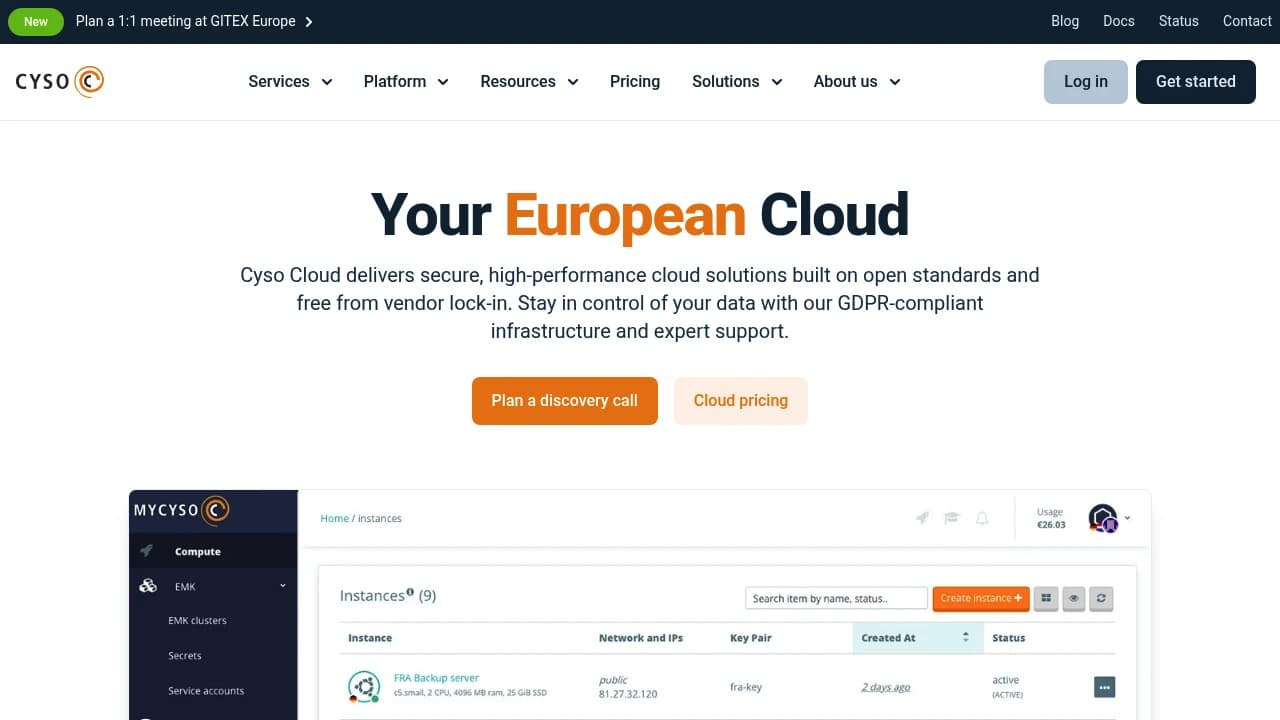Click the Home breadcrumb link
The height and width of the screenshot is (720, 1280).
coord(334,518)
